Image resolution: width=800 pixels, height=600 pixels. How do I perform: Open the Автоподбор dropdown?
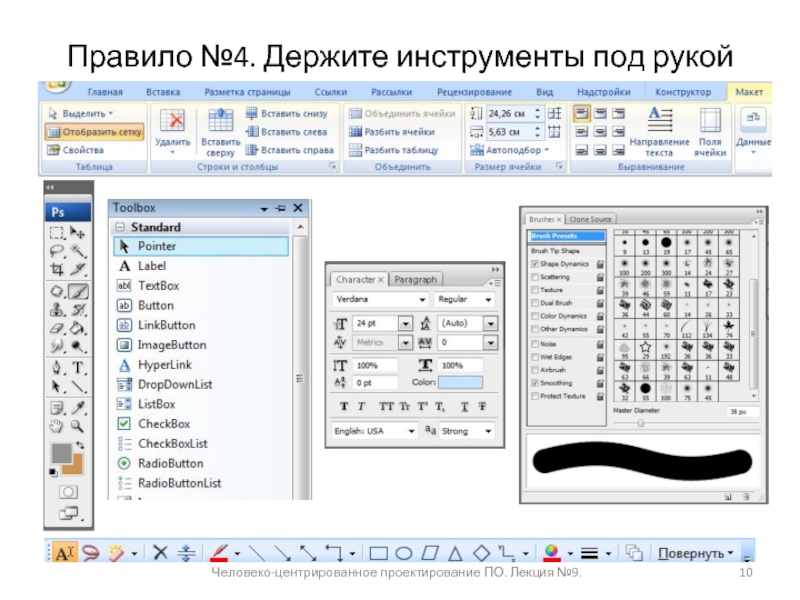point(546,150)
